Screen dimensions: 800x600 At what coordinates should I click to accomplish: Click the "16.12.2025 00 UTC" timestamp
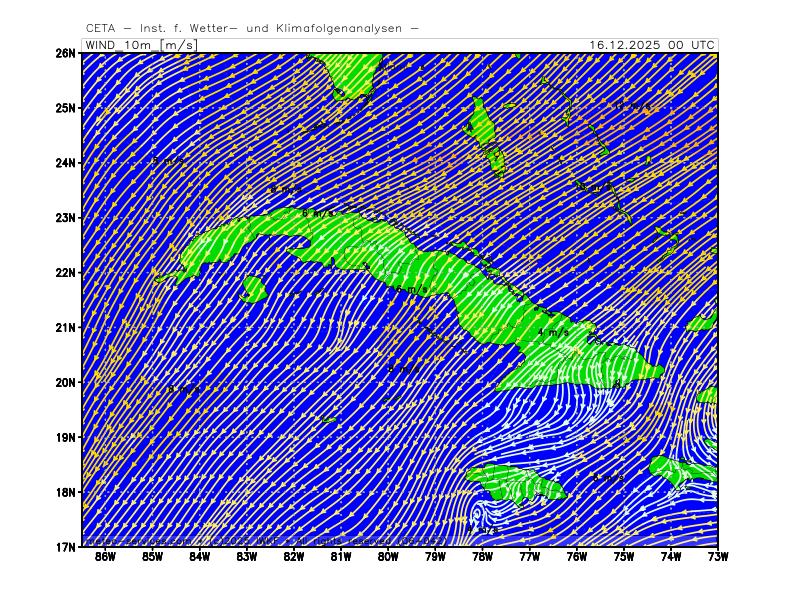tap(652, 45)
